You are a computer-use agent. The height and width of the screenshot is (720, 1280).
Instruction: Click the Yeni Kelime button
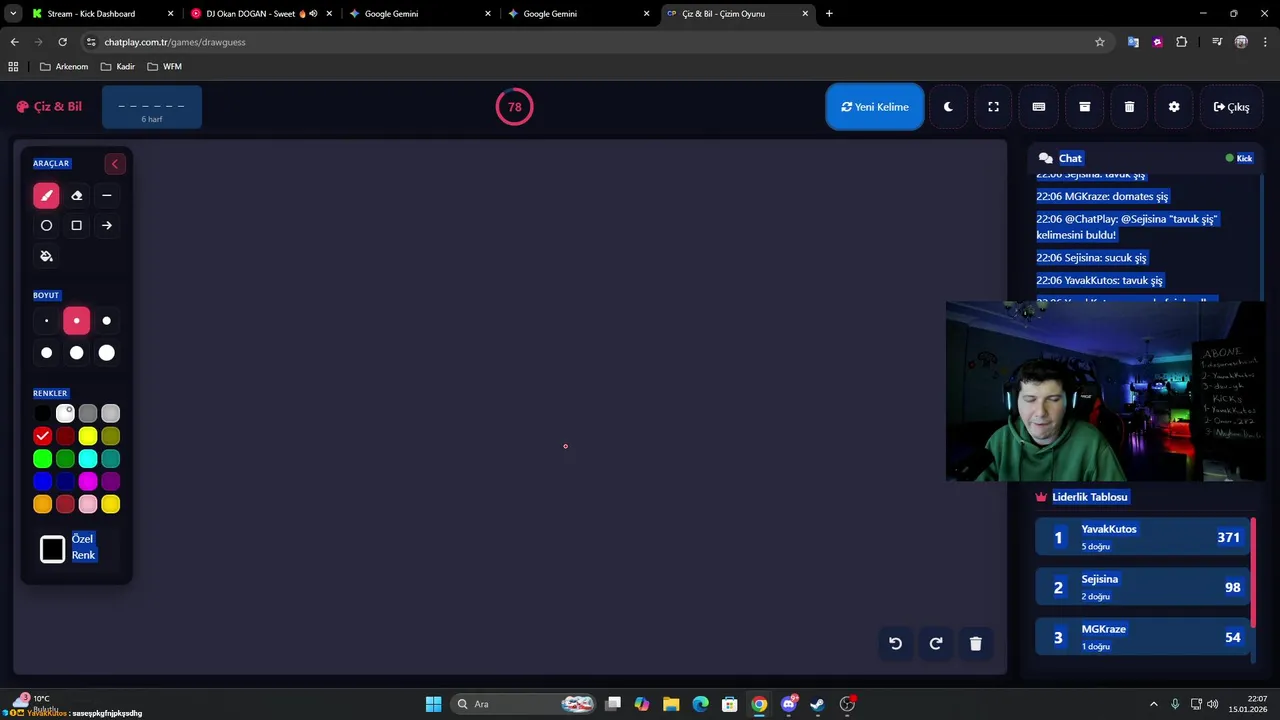click(875, 107)
